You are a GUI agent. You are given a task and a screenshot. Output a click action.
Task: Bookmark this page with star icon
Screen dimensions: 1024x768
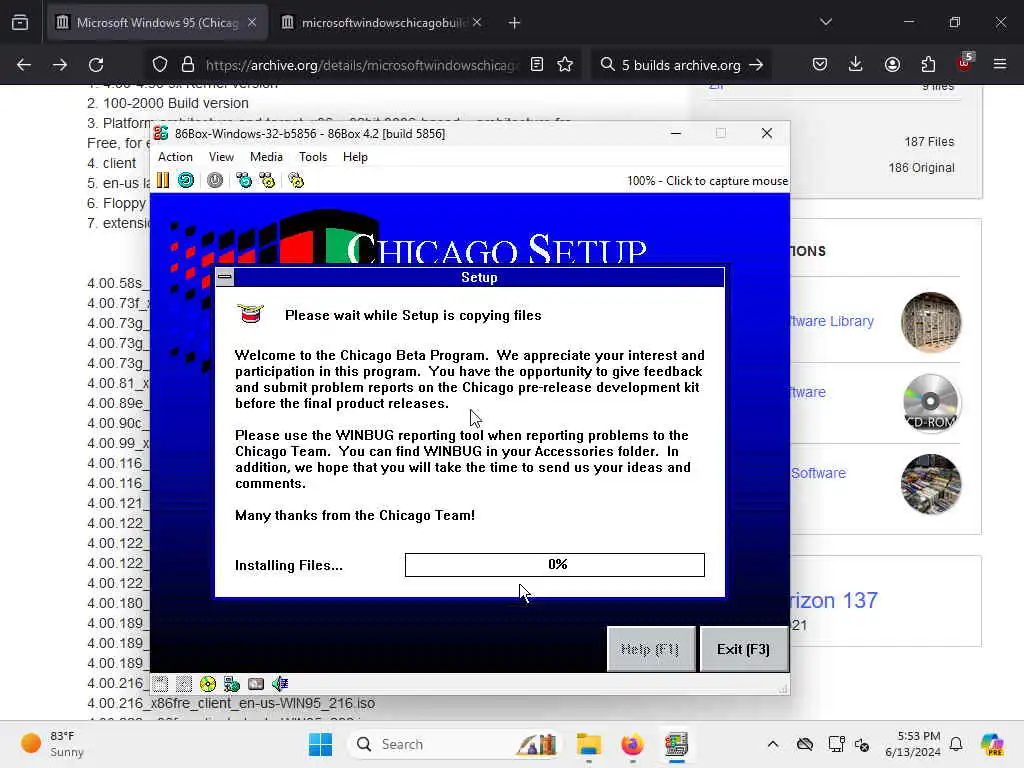[x=566, y=65]
